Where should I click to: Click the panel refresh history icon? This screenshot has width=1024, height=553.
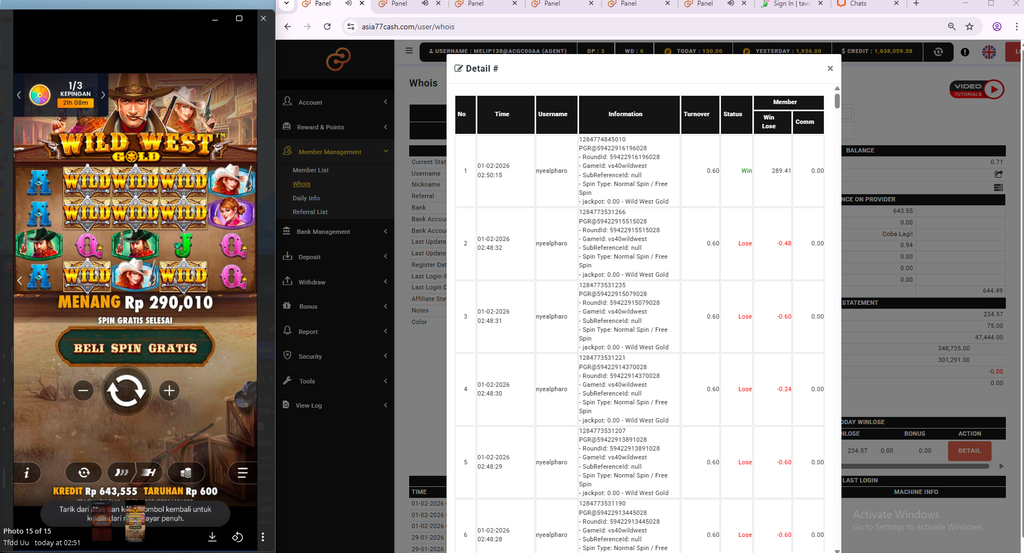938,52
